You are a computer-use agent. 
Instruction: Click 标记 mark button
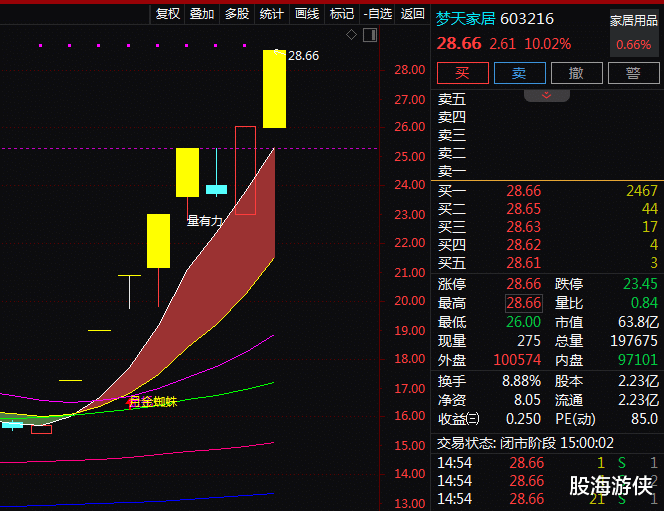342,14
